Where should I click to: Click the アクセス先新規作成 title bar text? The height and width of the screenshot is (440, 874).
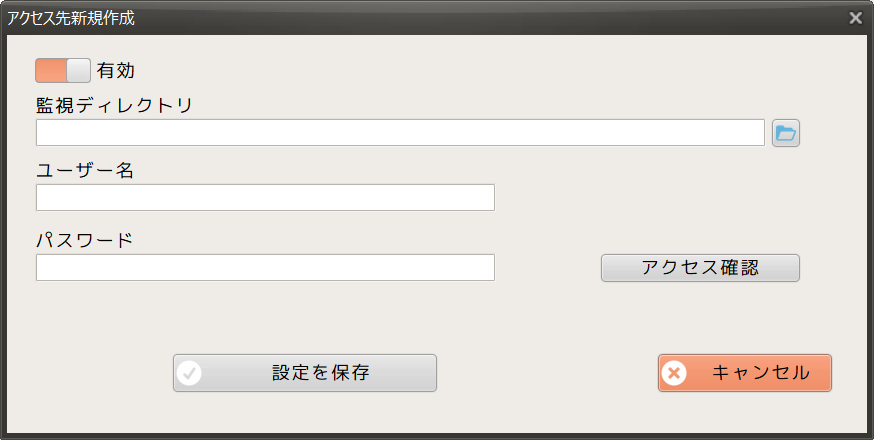pyautogui.click(x=71, y=18)
